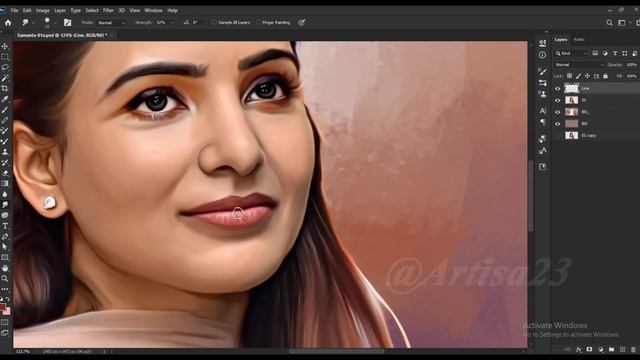Open the Strength value dropdown
Viewport: 640px width, 360px height.
[172, 22]
